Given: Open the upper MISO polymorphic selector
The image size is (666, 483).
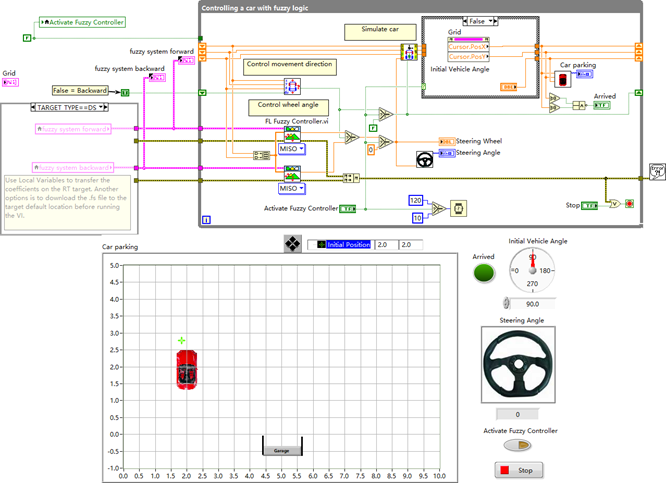Looking at the screenshot, I should coord(292,149).
